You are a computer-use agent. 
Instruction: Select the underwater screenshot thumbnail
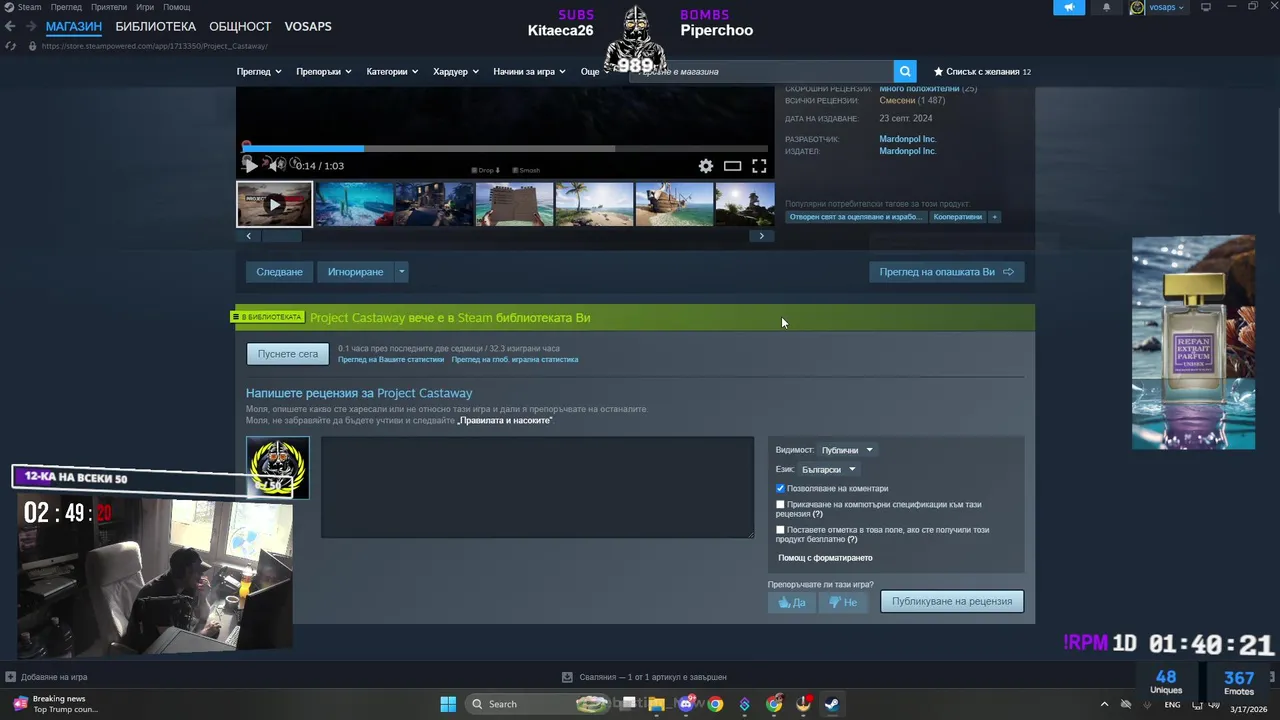click(x=354, y=204)
